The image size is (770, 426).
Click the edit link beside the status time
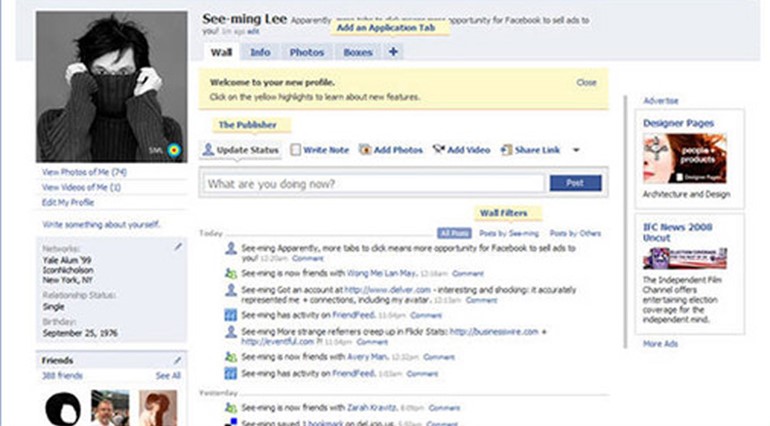(253, 31)
